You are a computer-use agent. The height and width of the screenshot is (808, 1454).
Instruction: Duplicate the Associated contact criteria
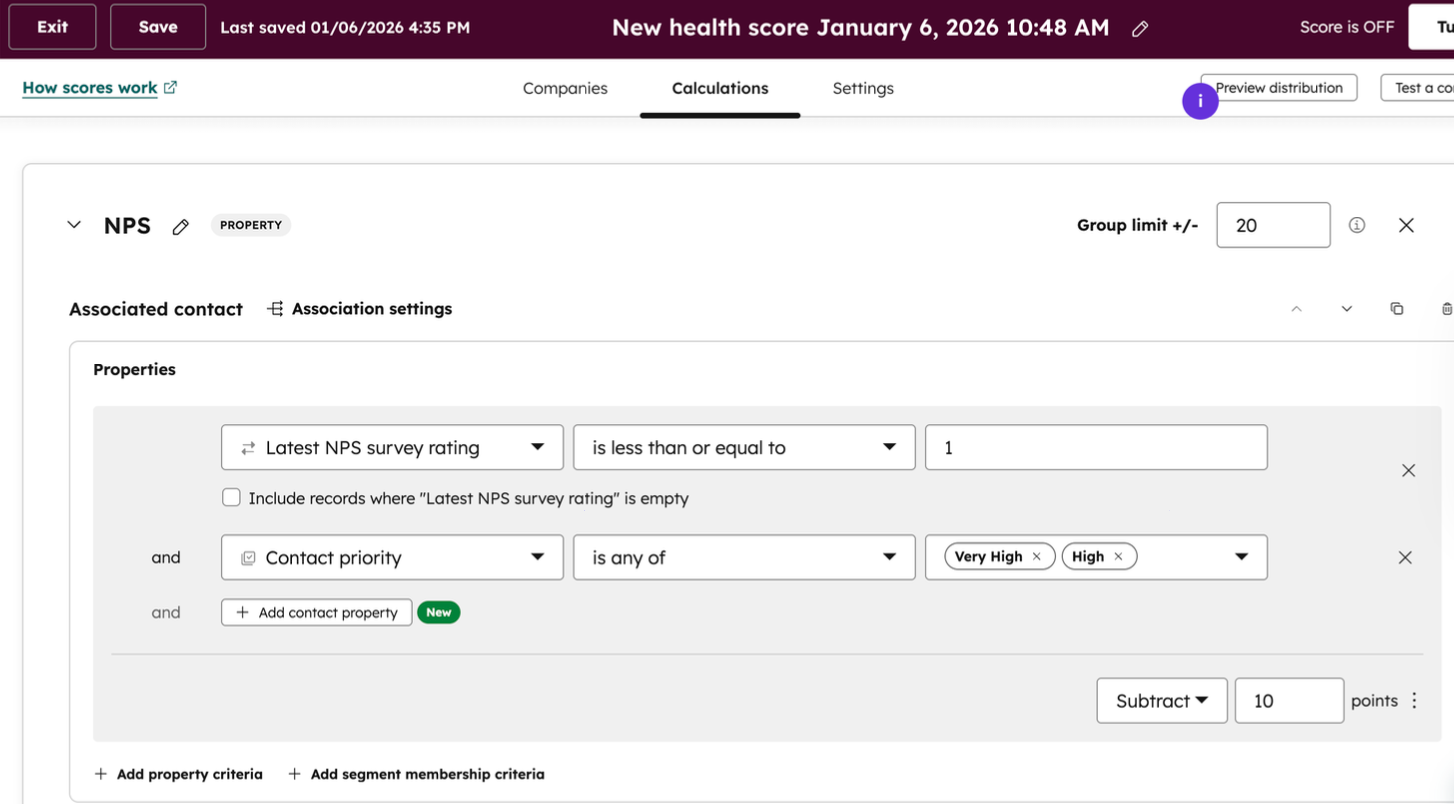tap(1397, 309)
